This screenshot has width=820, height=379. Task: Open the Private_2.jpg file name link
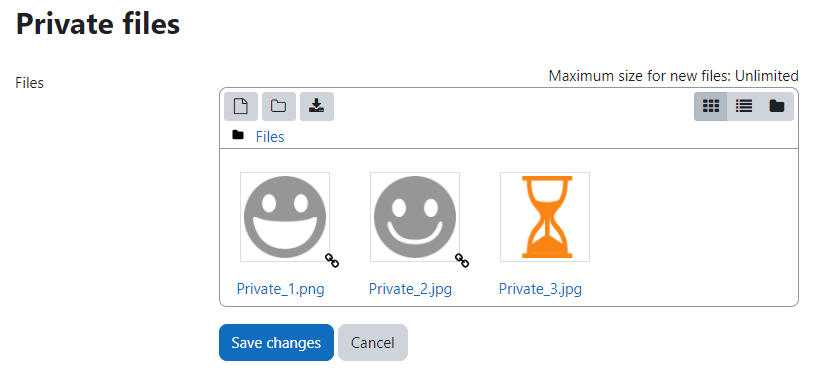point(411,289)
